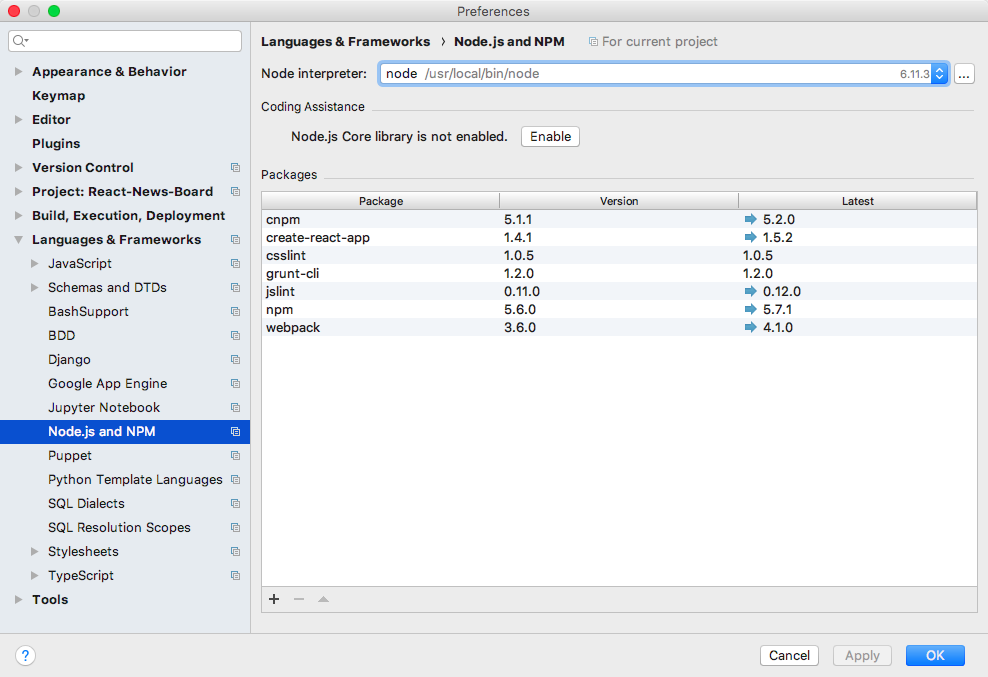Click Enable for Node.js Core library
Image resolution: width=988 pixels, height=677 pixels.
click(x=550, y=137)
